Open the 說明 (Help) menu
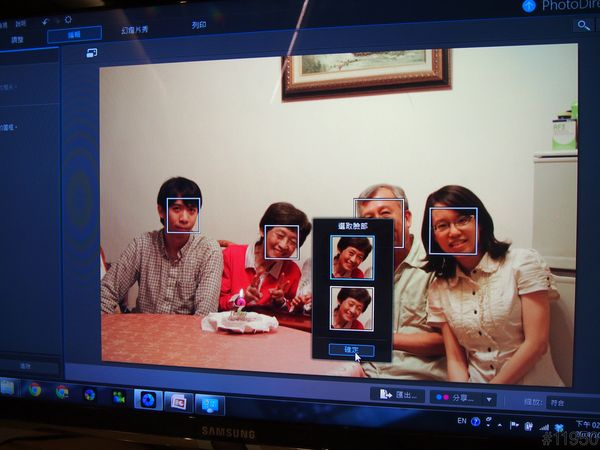 (21, 24)
